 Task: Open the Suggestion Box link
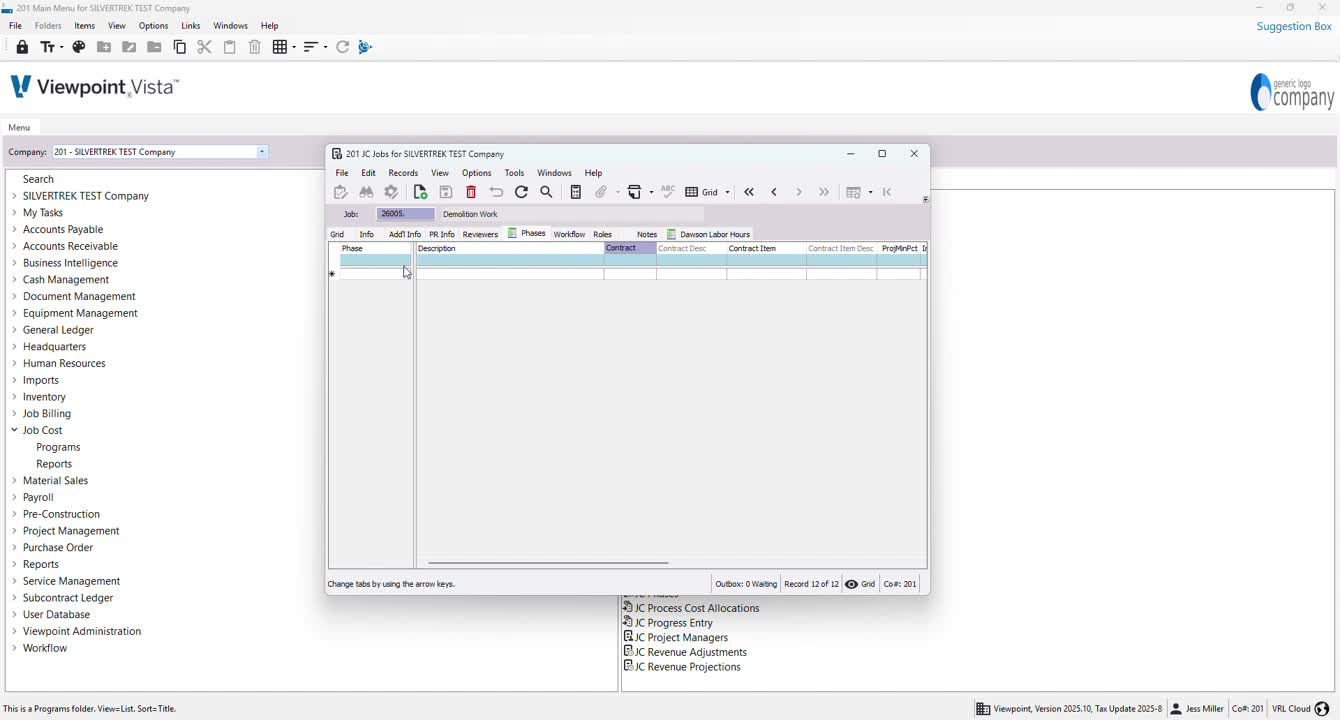pos(1294,27)
